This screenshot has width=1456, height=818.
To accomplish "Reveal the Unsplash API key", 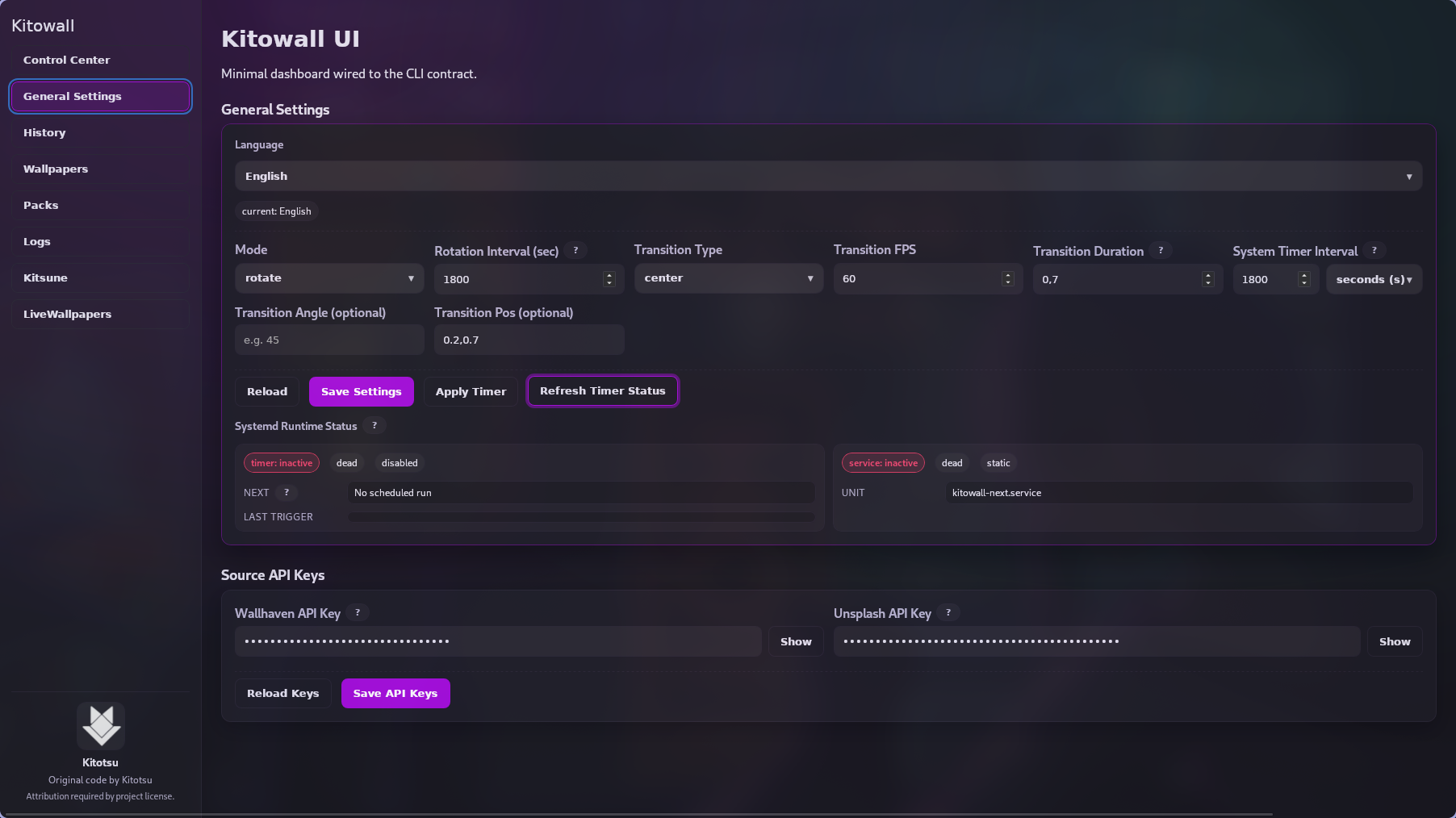I will [1394, 641].
